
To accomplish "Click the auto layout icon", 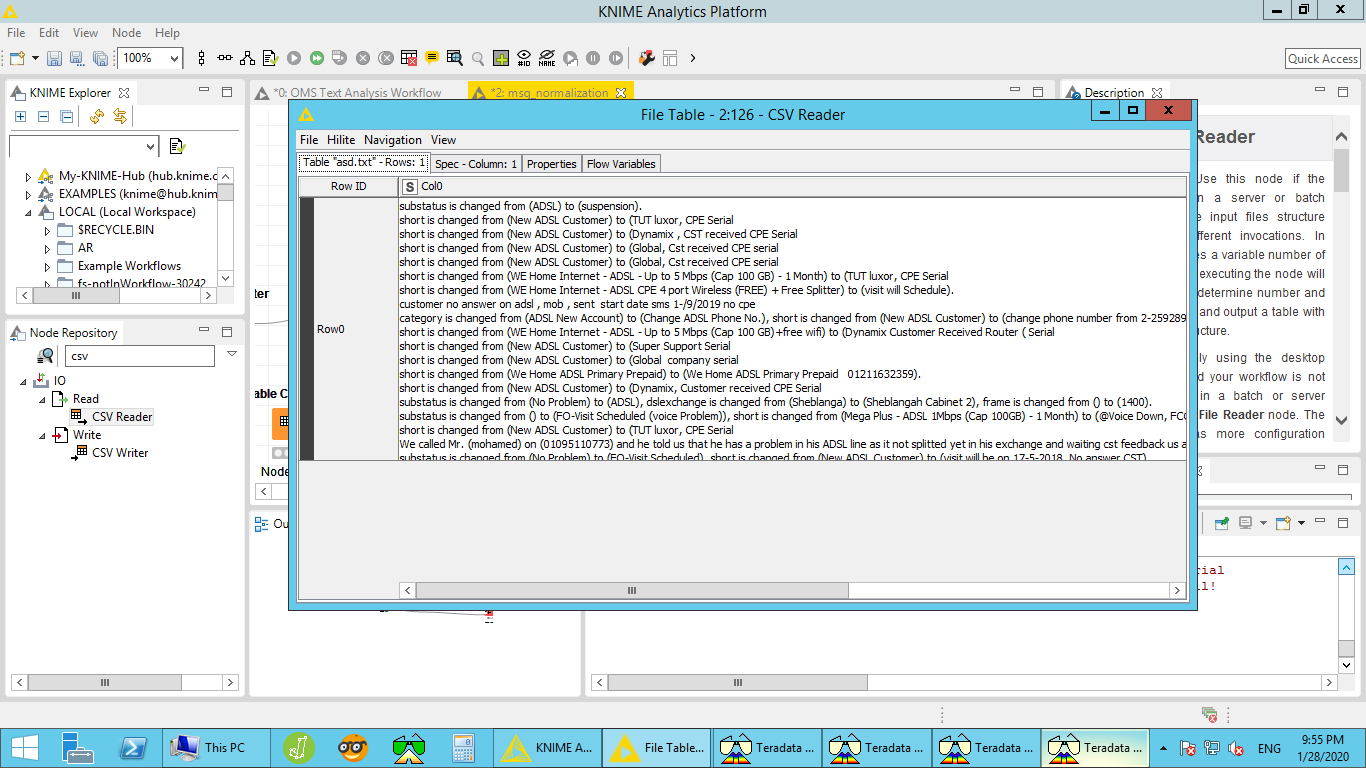I will [x=247, y=58].
